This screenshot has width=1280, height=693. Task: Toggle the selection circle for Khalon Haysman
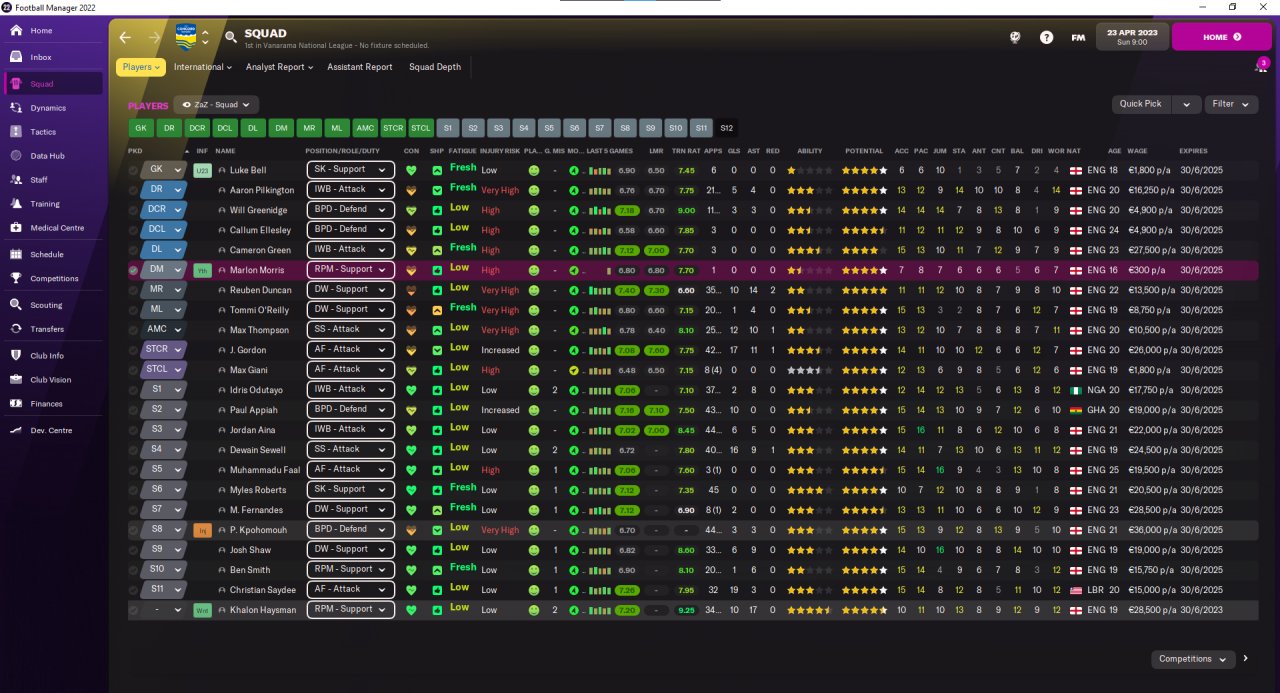[x=134, y=610]
